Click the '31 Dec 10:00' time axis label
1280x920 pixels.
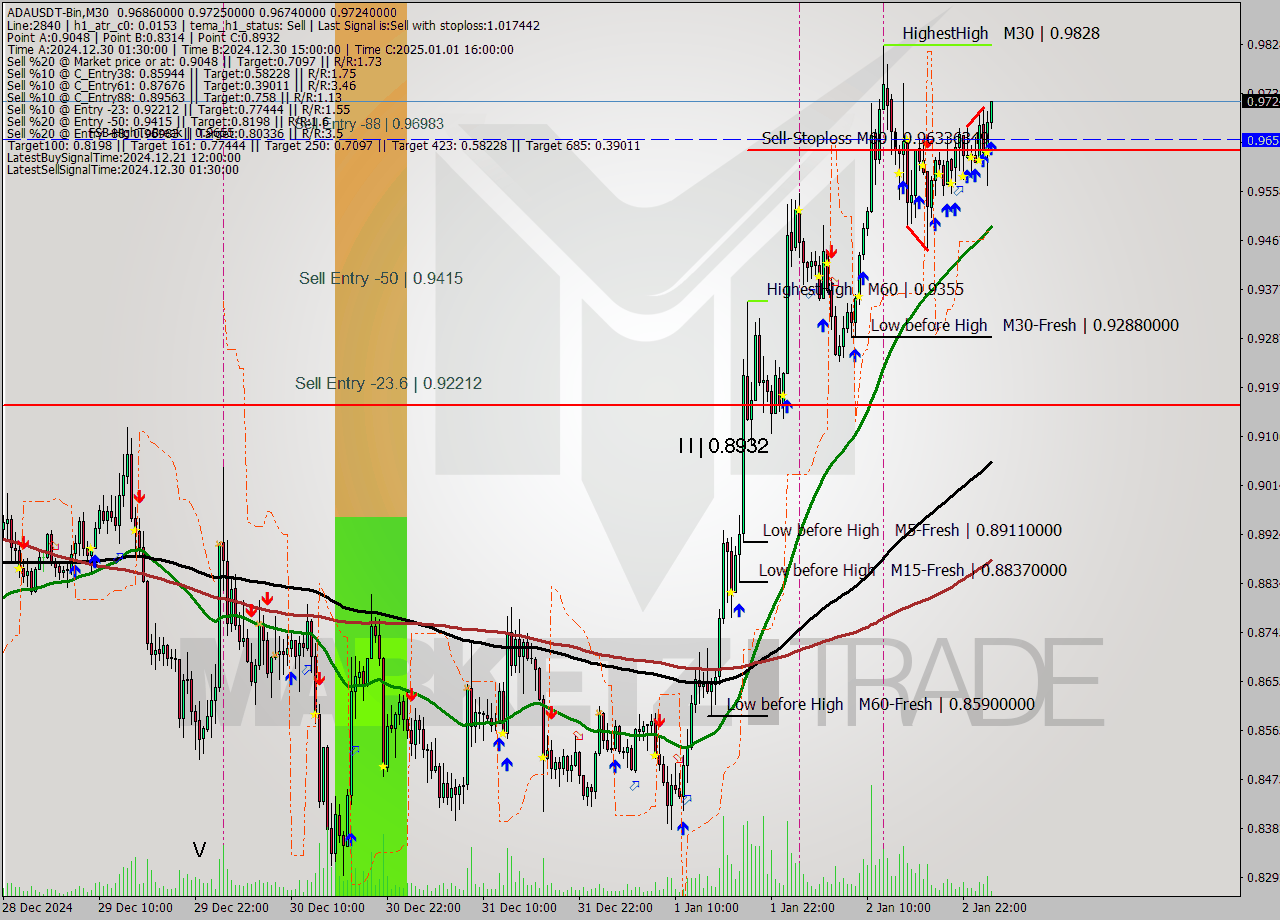coord(520,908)
